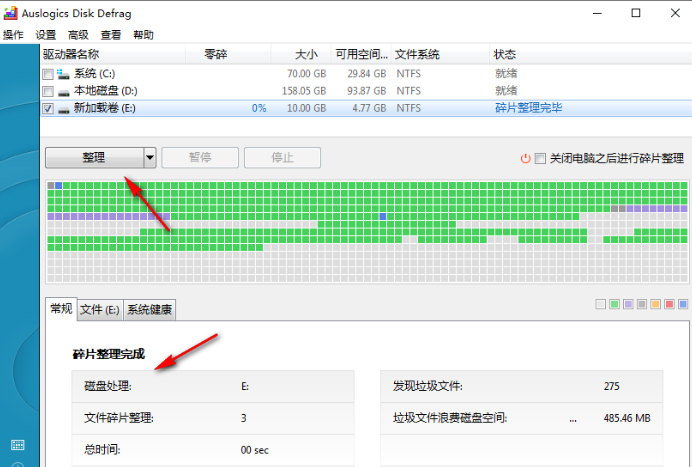Click the orange legend color swatch

pyautogui.click(x=655, y=304)
